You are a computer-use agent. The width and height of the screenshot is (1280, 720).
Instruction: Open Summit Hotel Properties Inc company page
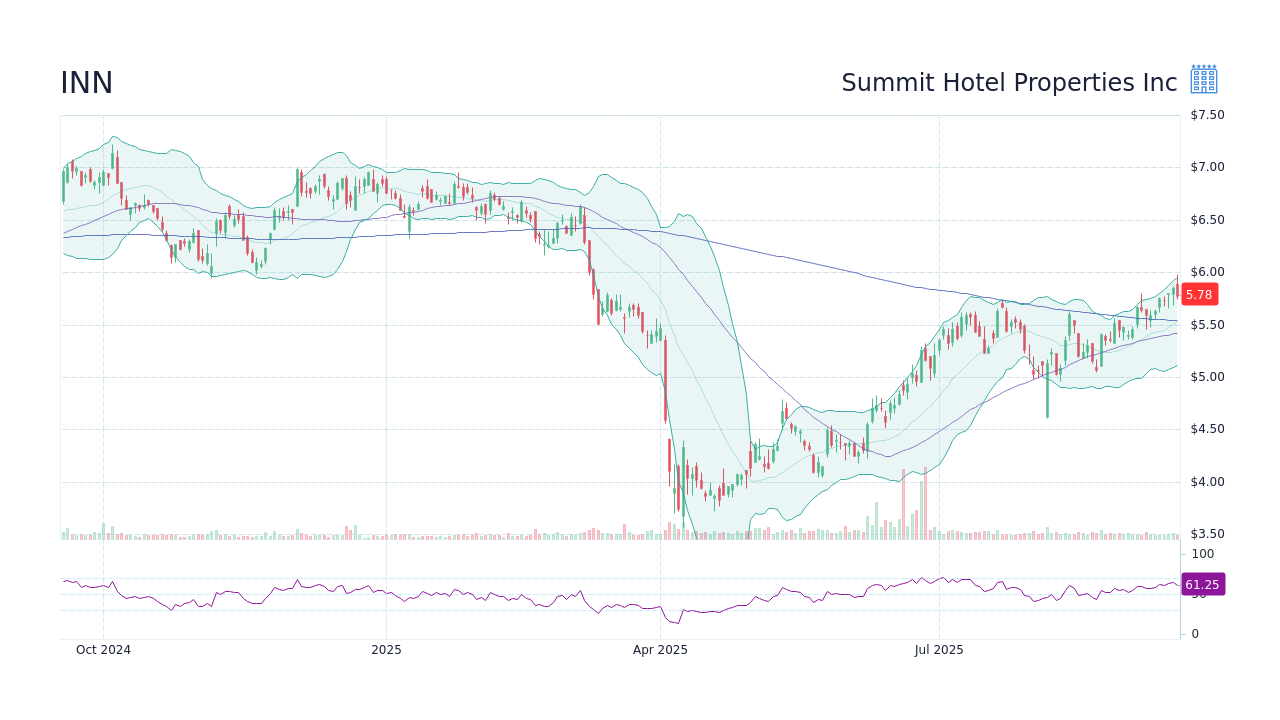coord(1009,83)
